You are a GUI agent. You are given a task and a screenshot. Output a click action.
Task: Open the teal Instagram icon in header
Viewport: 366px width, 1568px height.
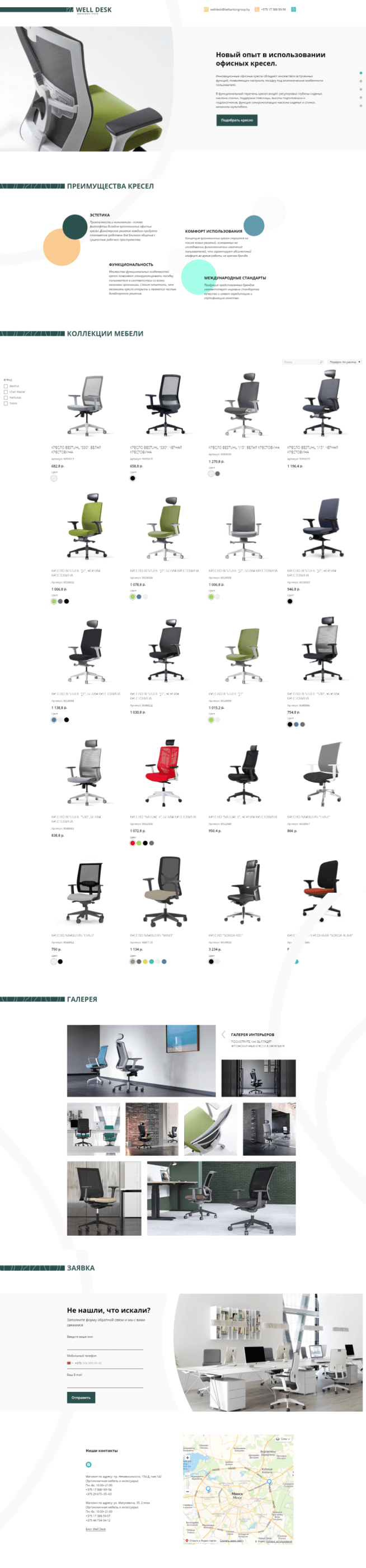(294, 9)
